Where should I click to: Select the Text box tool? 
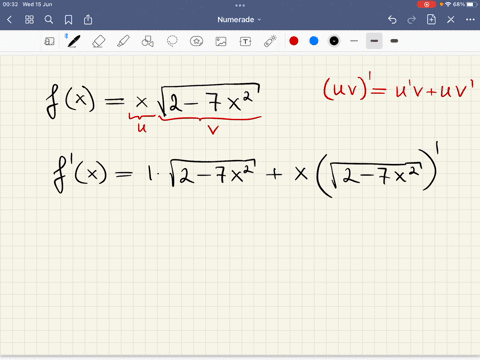(x=245, y=41)
